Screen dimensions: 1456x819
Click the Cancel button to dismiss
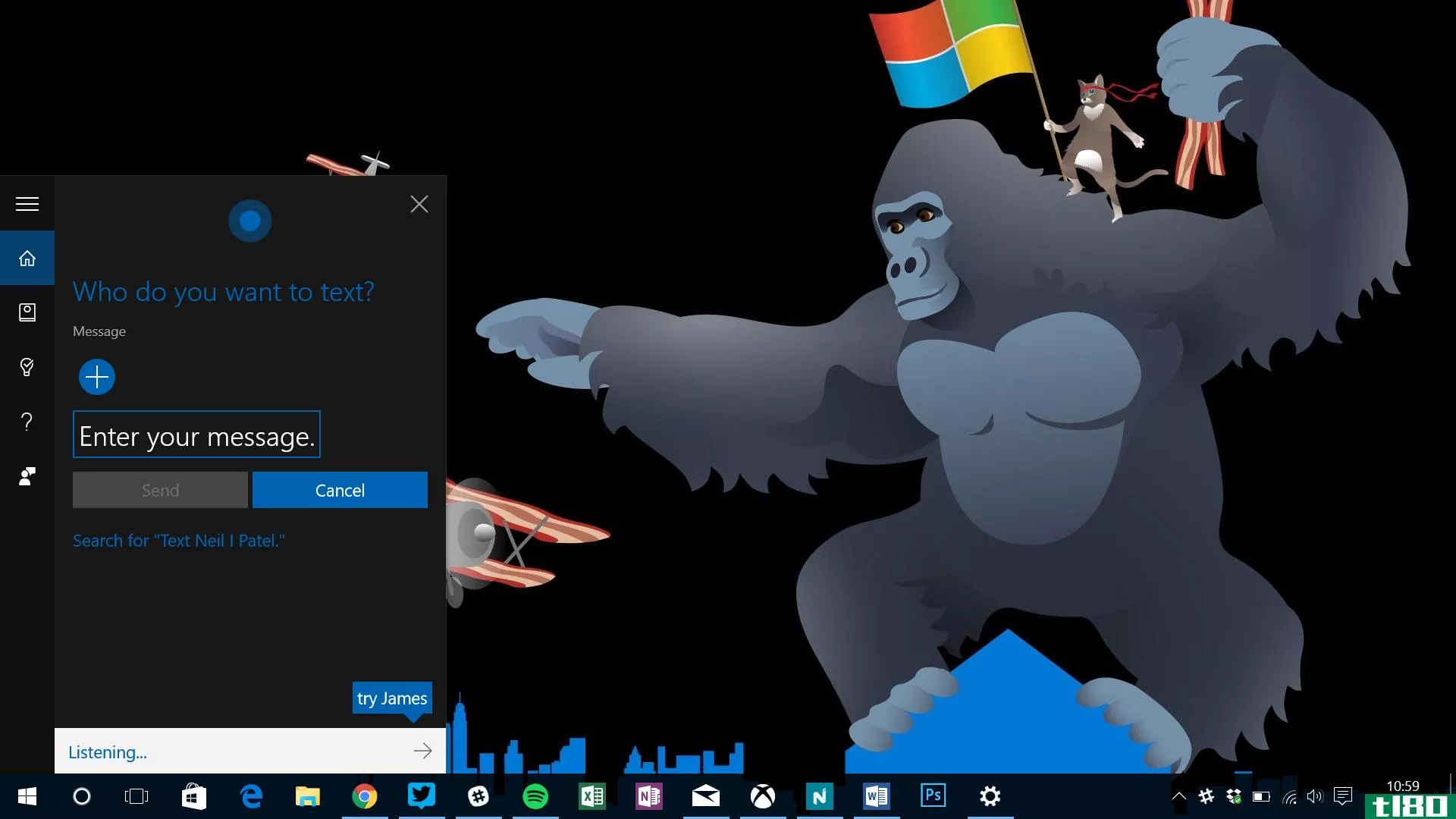(340, 490)
